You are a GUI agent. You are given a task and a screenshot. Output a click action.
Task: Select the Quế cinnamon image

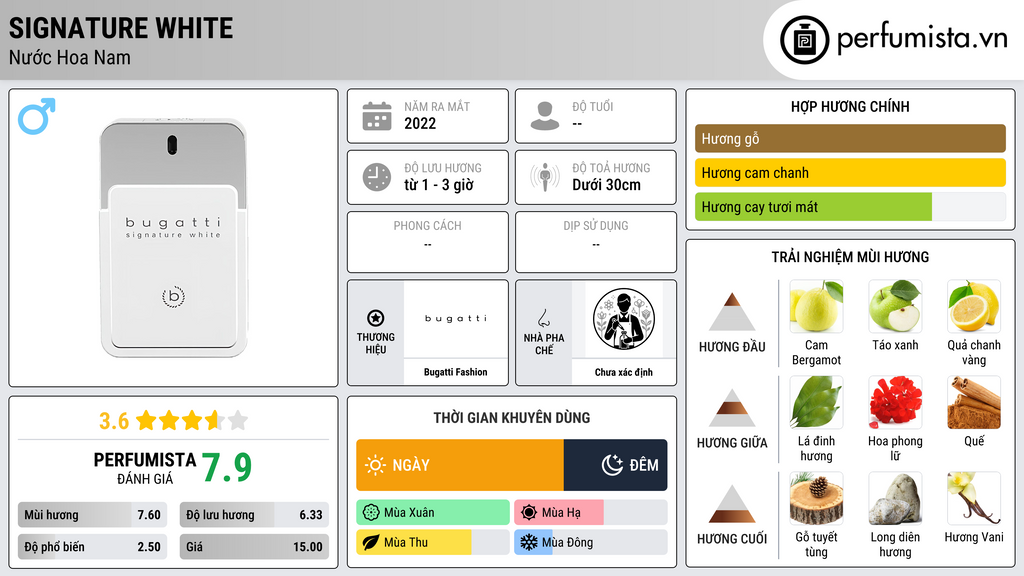[974, 402]
